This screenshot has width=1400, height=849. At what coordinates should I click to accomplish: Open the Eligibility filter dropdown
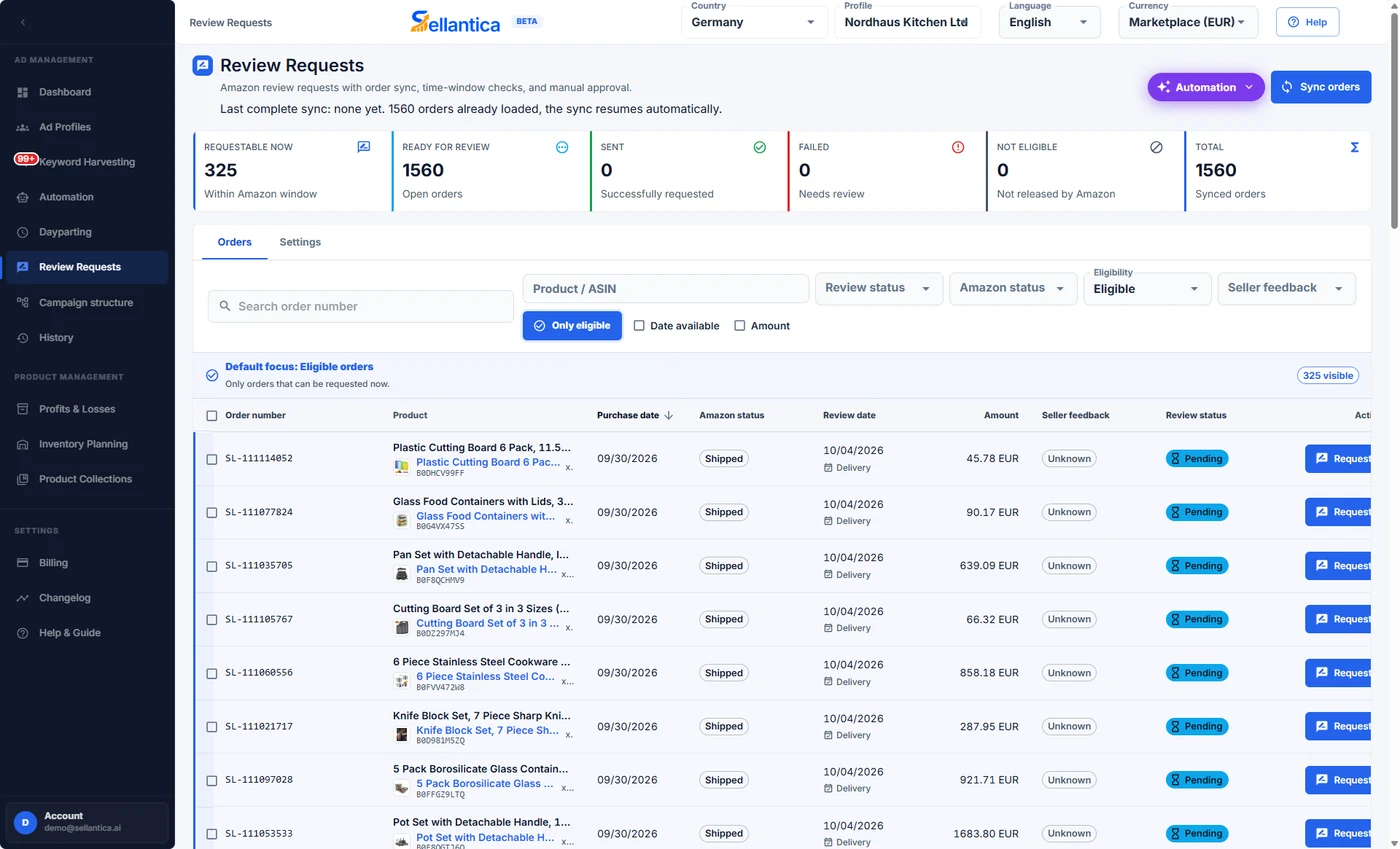[x=1147, y=289]
